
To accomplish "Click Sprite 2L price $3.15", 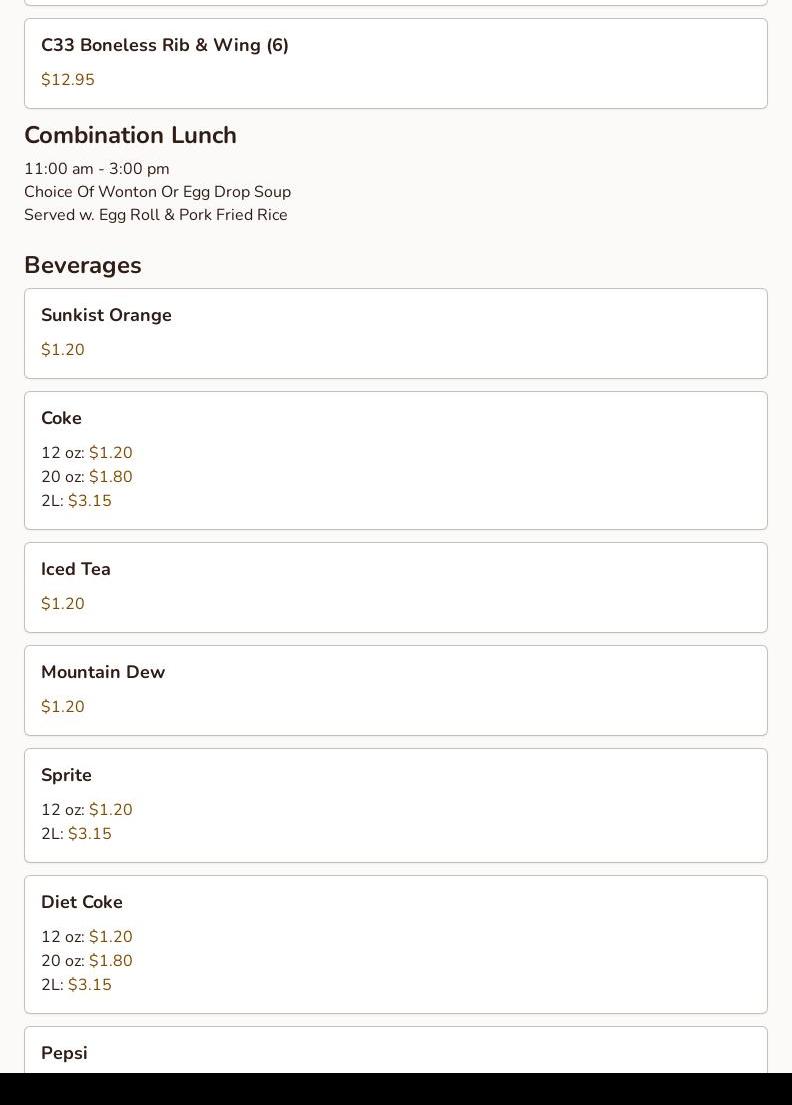I will coord(89,834).
